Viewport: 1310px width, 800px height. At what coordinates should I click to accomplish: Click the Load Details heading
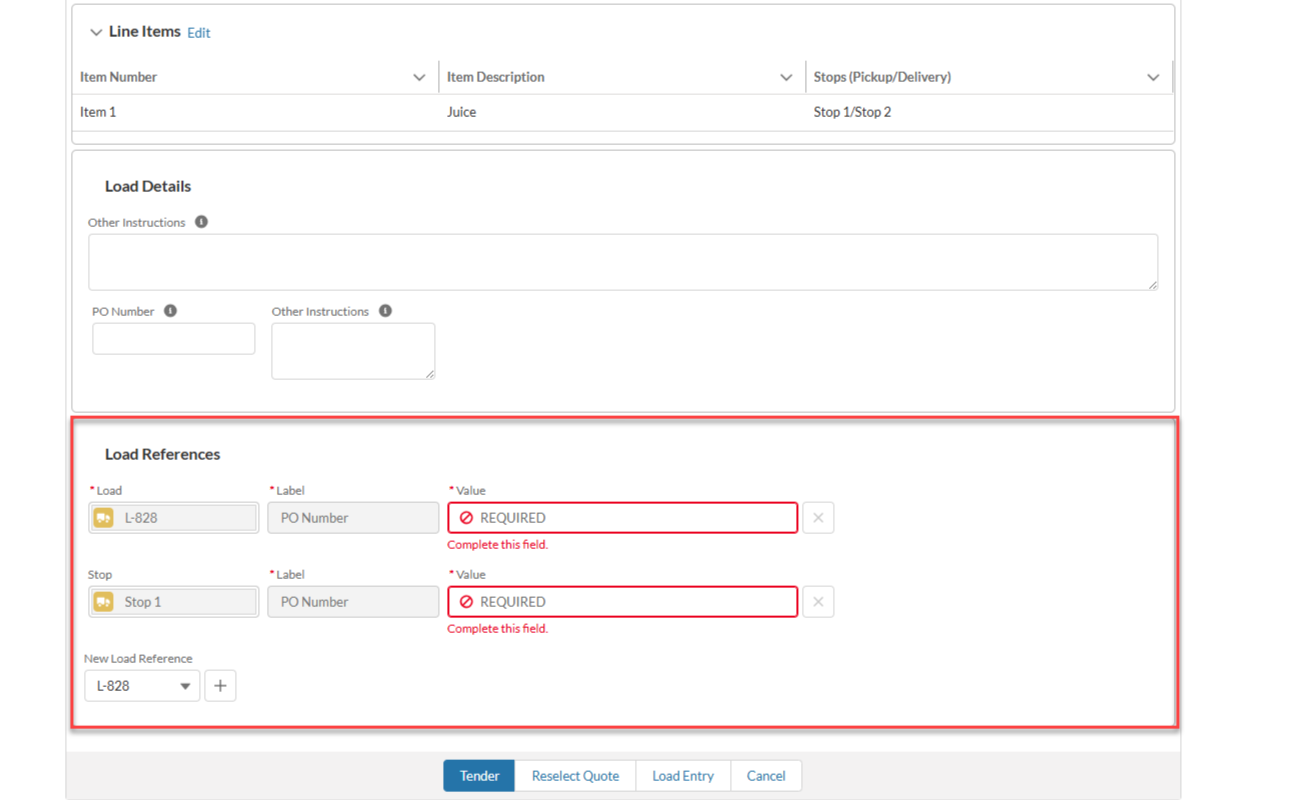148,186
